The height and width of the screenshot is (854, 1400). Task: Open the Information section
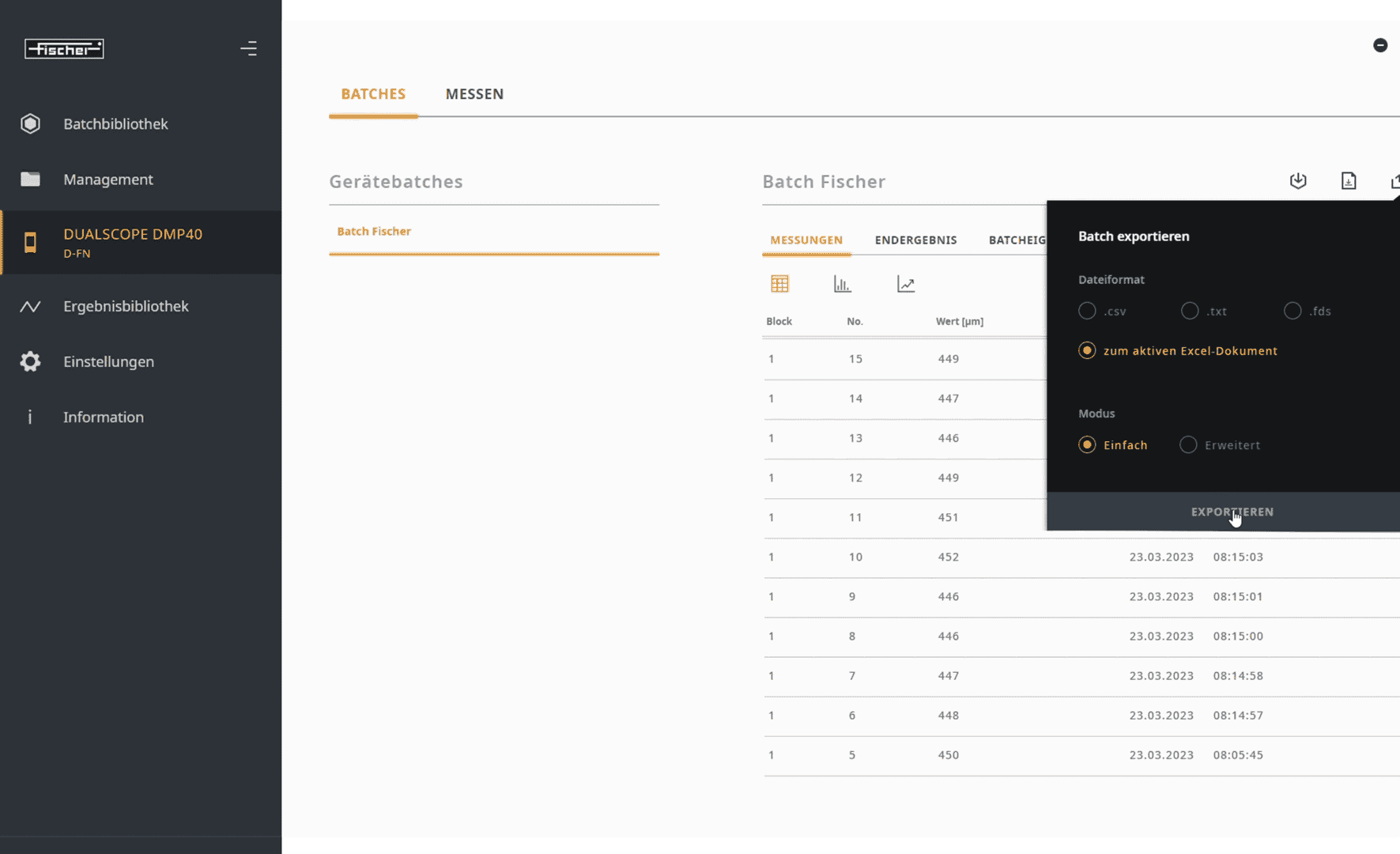point(103,417)
